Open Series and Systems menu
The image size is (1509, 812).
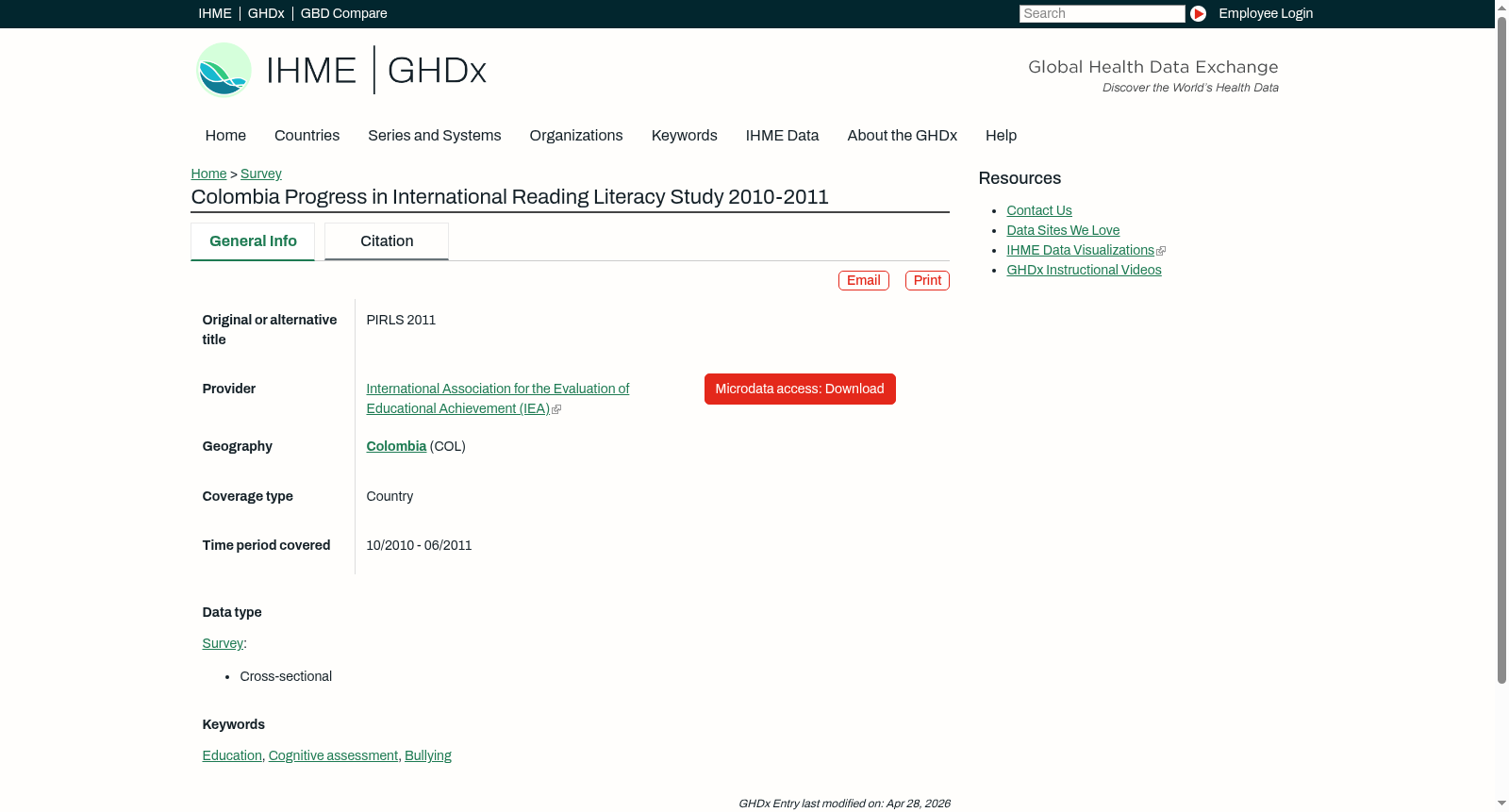pos(435,136)
